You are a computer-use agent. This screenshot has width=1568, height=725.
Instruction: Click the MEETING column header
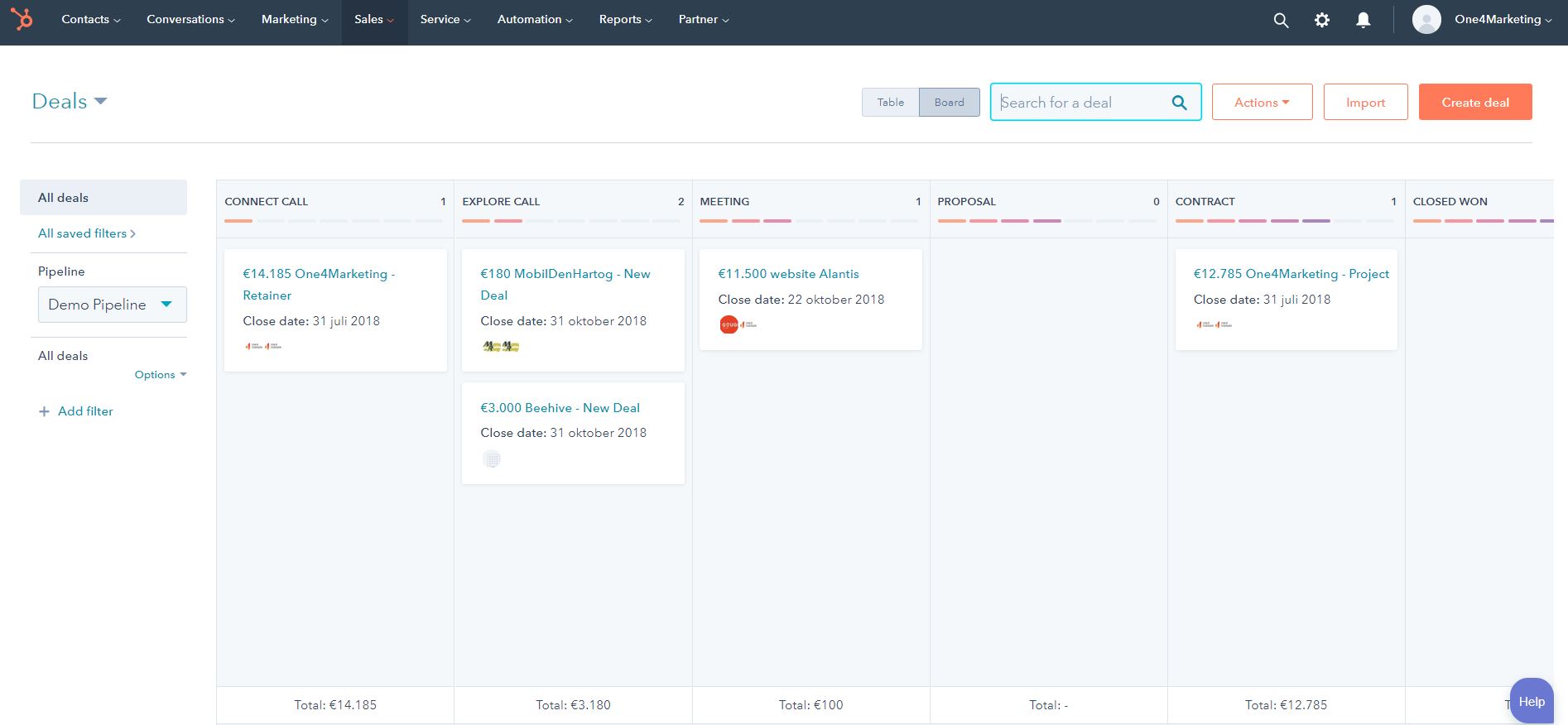click(724, 201)
